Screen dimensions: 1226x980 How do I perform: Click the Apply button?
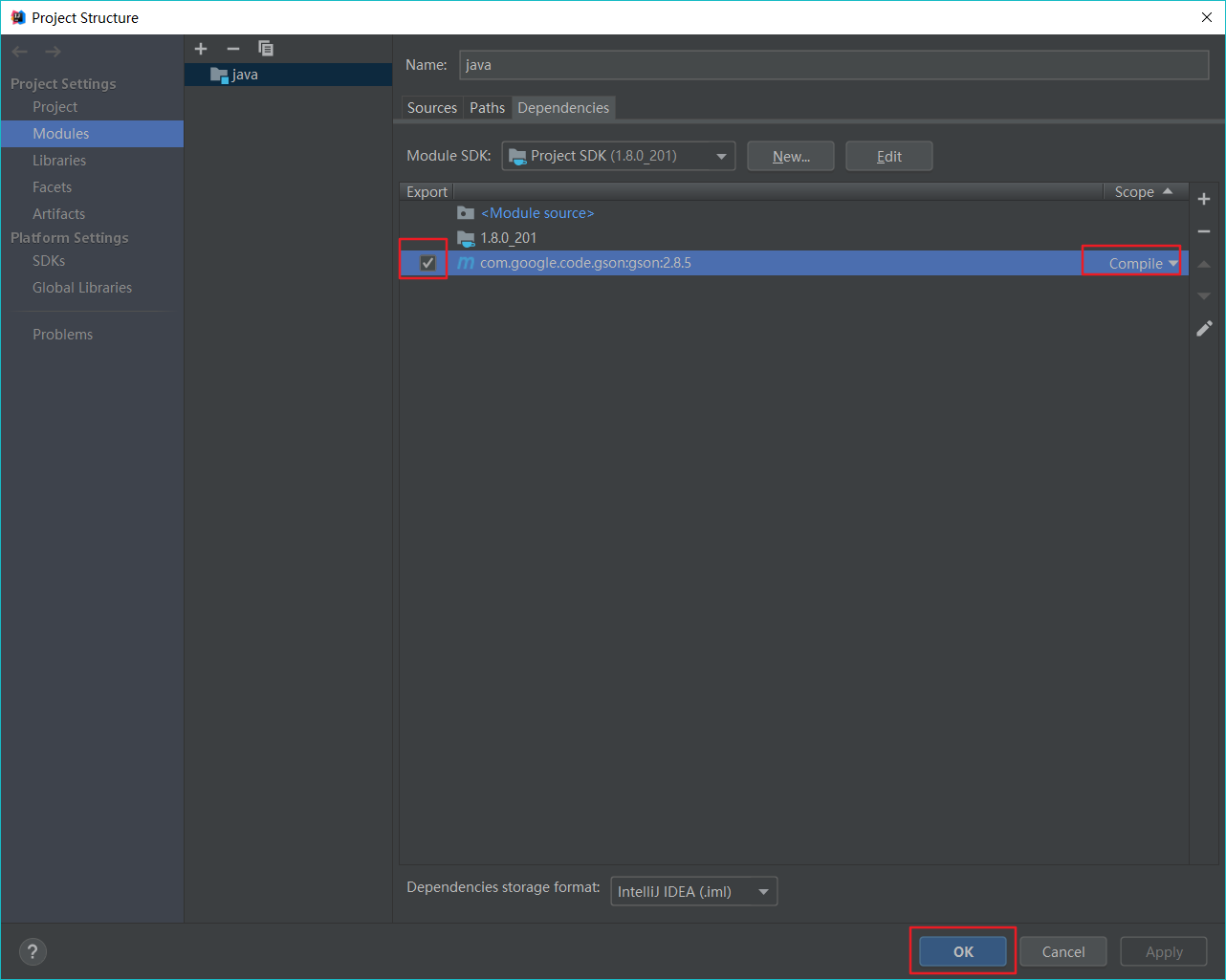pos(1164,951)
